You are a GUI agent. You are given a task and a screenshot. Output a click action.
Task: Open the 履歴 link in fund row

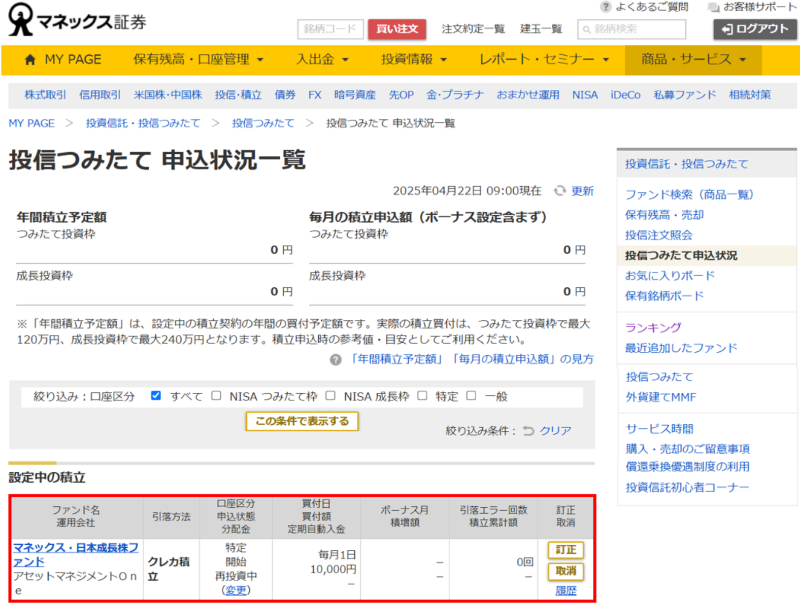(x=566, y=591)
